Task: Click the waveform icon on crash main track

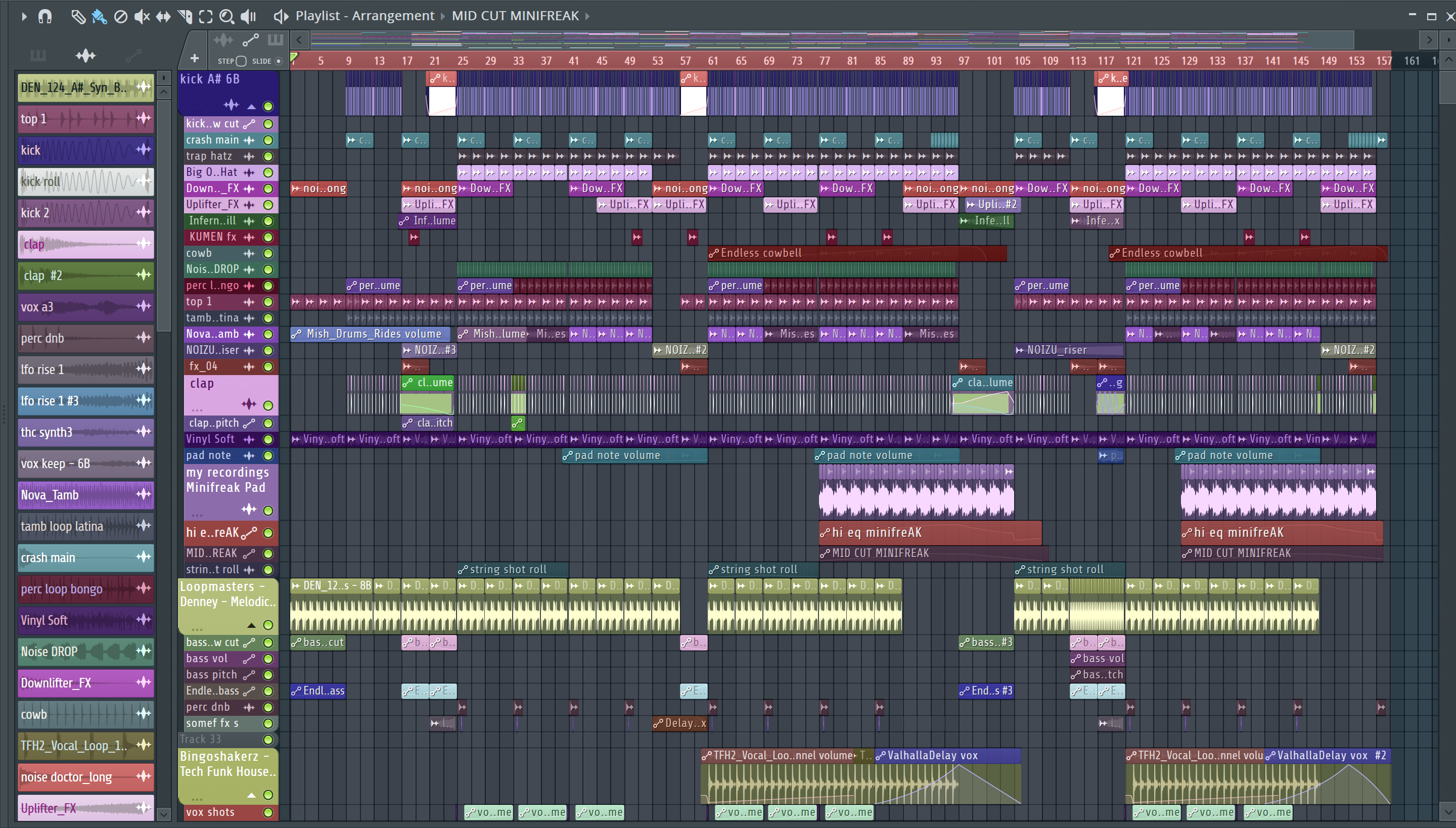Action: pyautogui.click(x=249, y=140)
